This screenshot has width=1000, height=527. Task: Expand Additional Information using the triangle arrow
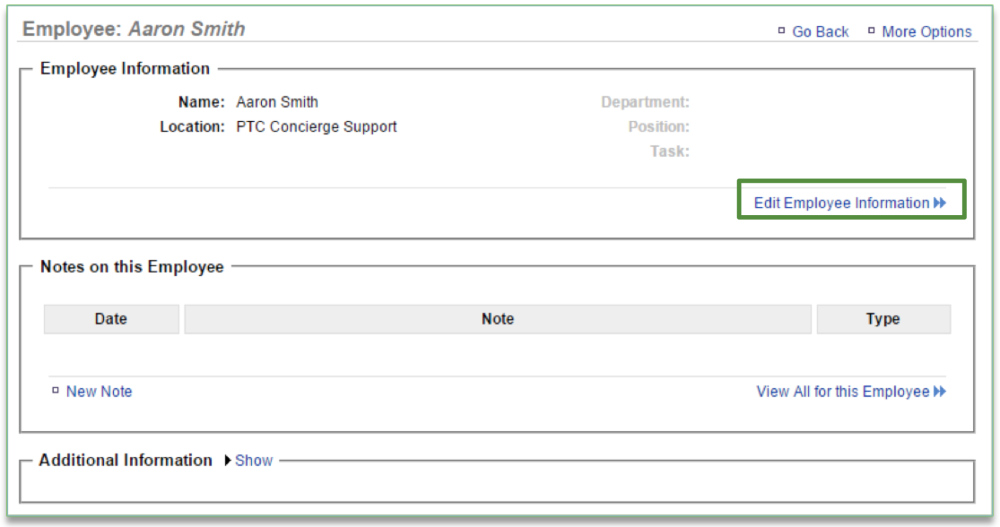coord(228,461)
